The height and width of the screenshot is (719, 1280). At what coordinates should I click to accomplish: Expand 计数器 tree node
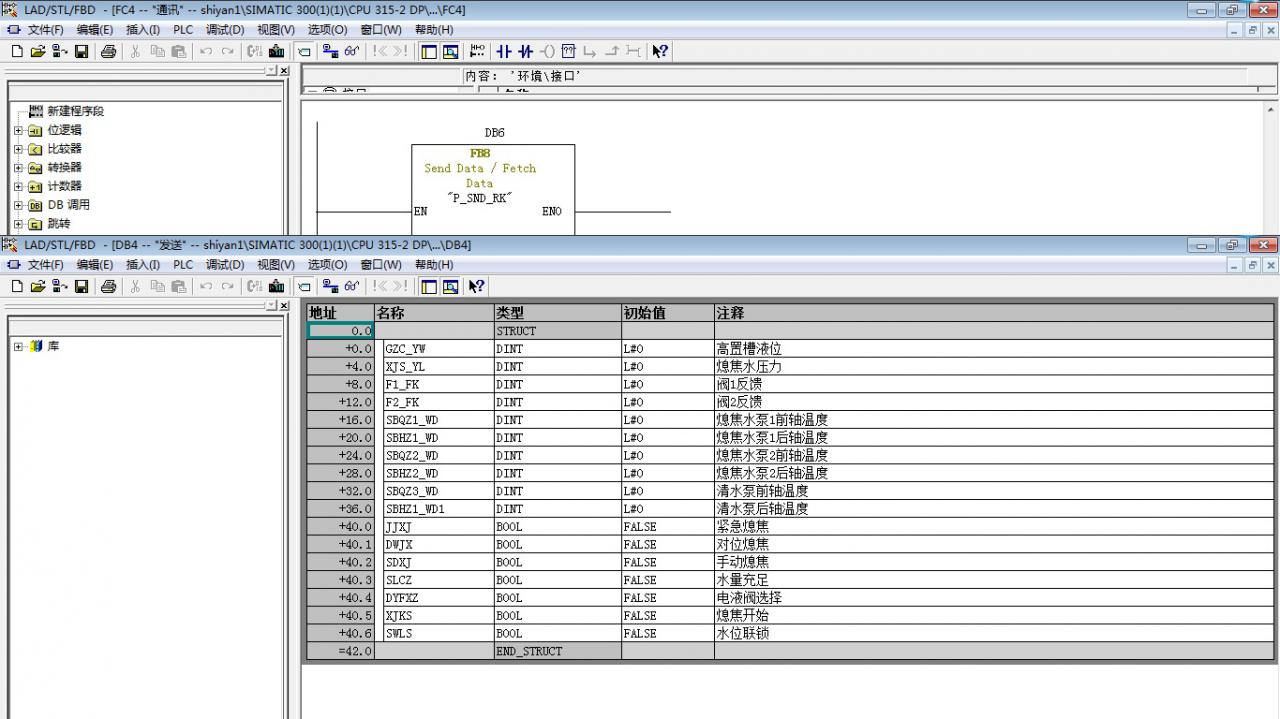[18, 186]
